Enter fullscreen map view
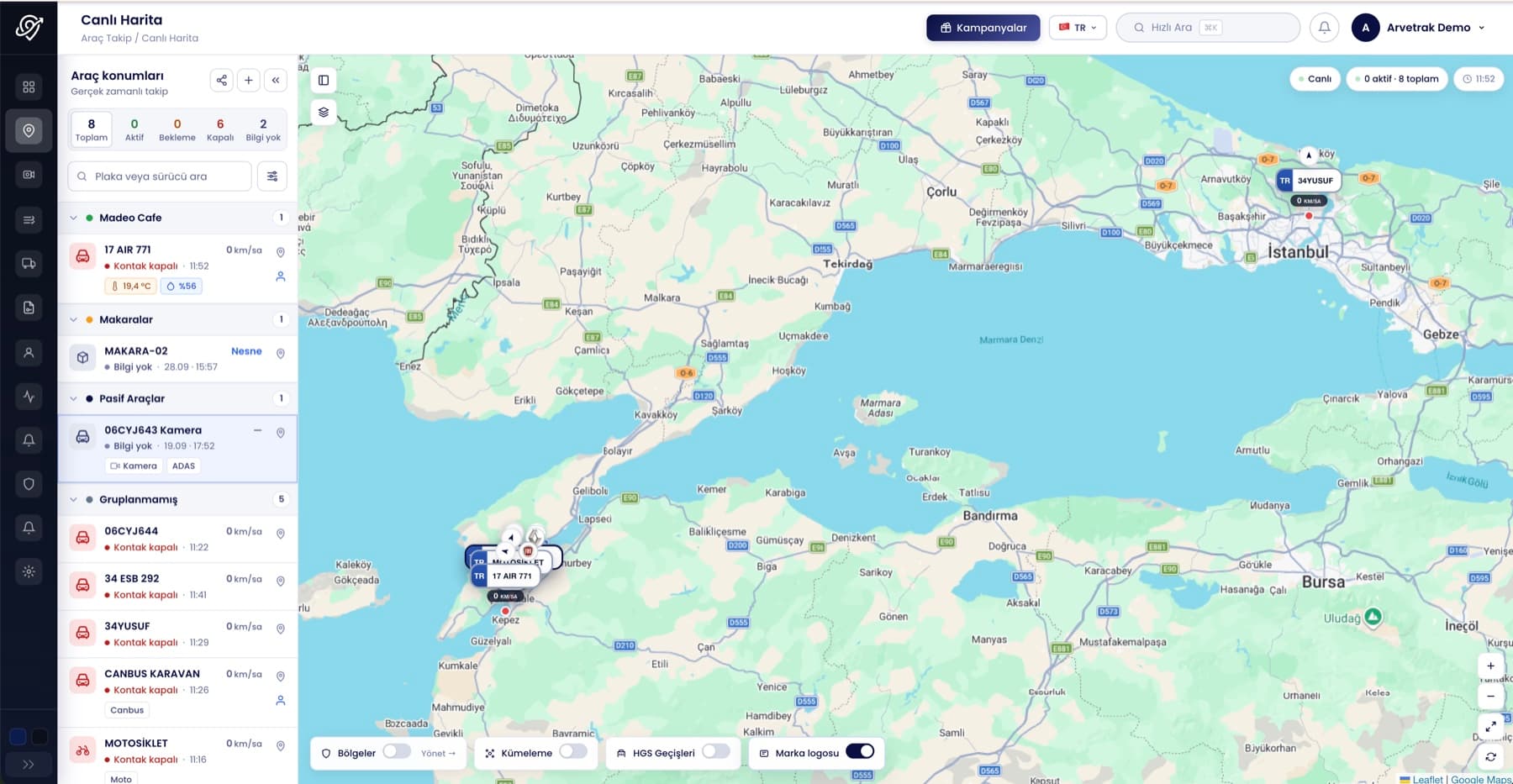 (x=1490, y=726)
